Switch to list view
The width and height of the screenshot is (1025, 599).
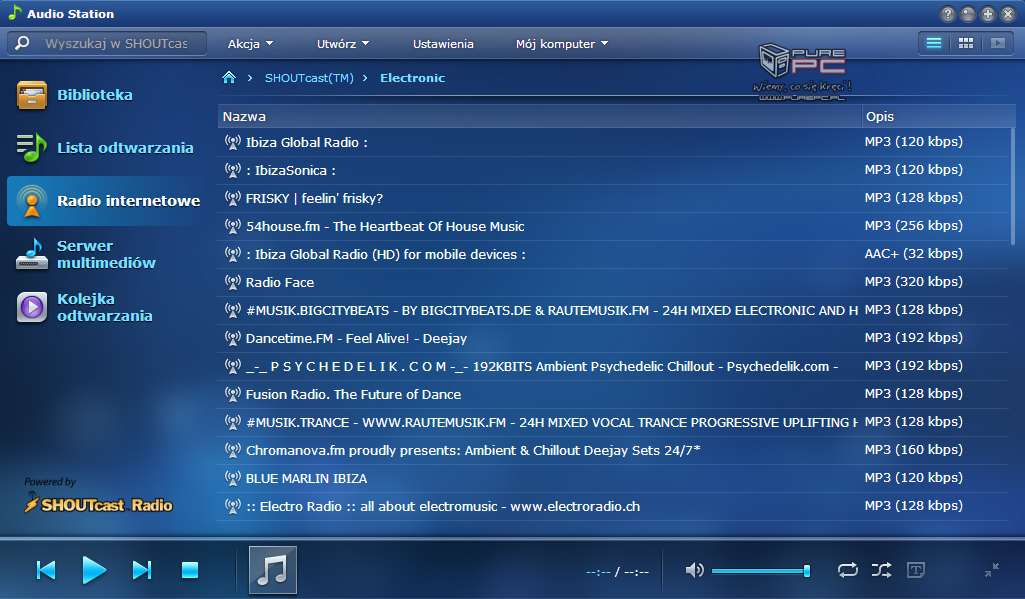[934, 43]
